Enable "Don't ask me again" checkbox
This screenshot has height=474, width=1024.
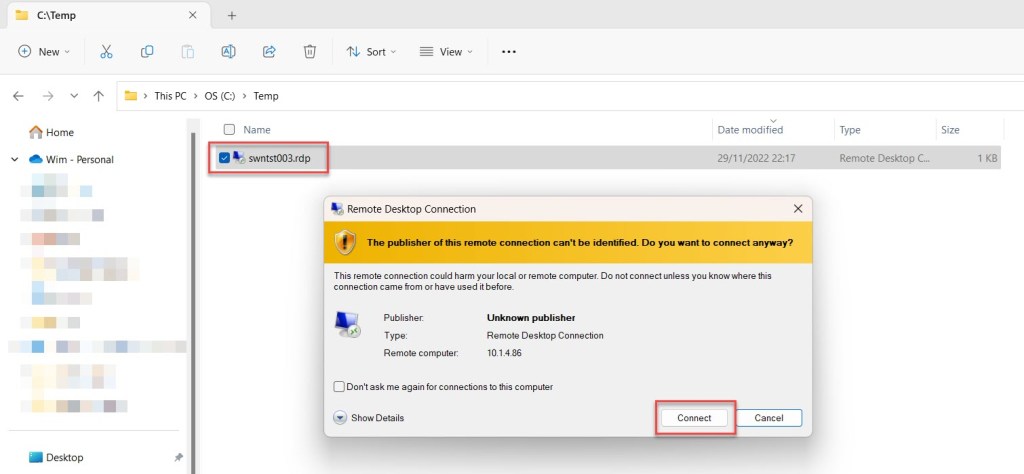(x=339, y=387)
